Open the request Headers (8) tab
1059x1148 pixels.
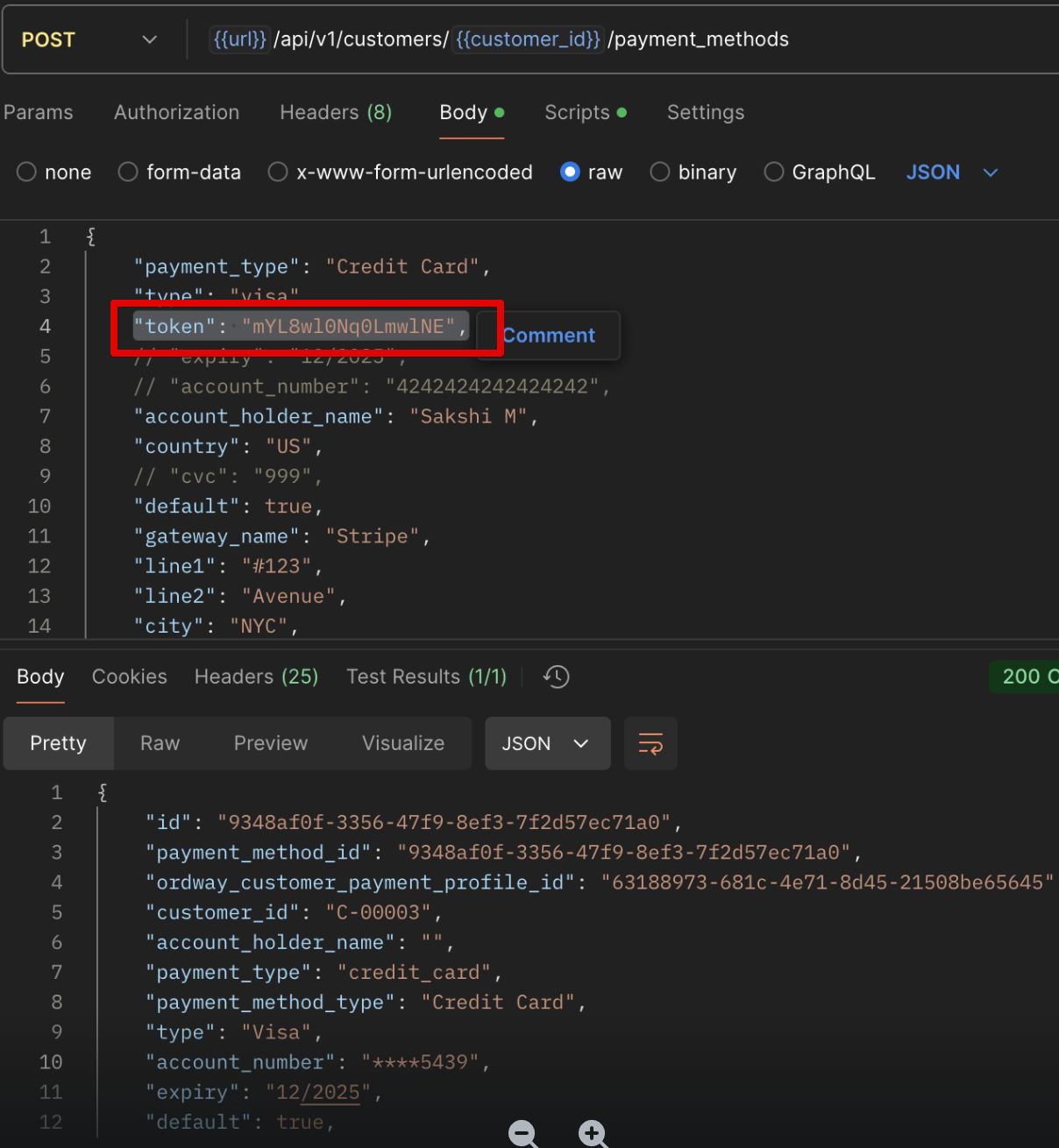click(336, 112)
